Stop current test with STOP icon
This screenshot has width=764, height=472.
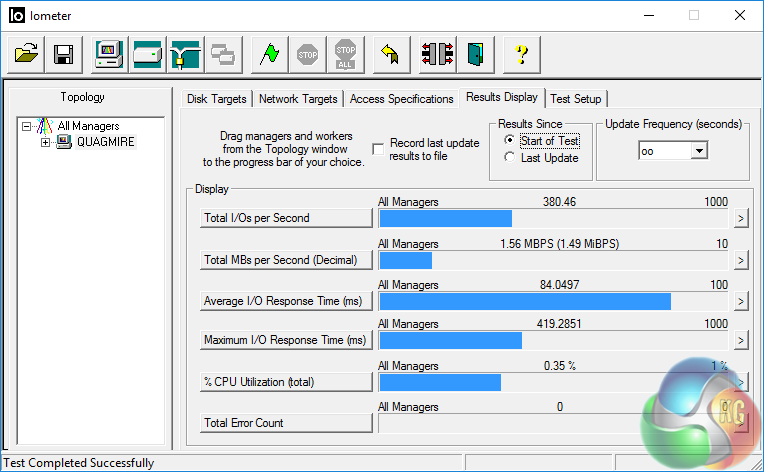pyautogui.click(x=307, y=54)
